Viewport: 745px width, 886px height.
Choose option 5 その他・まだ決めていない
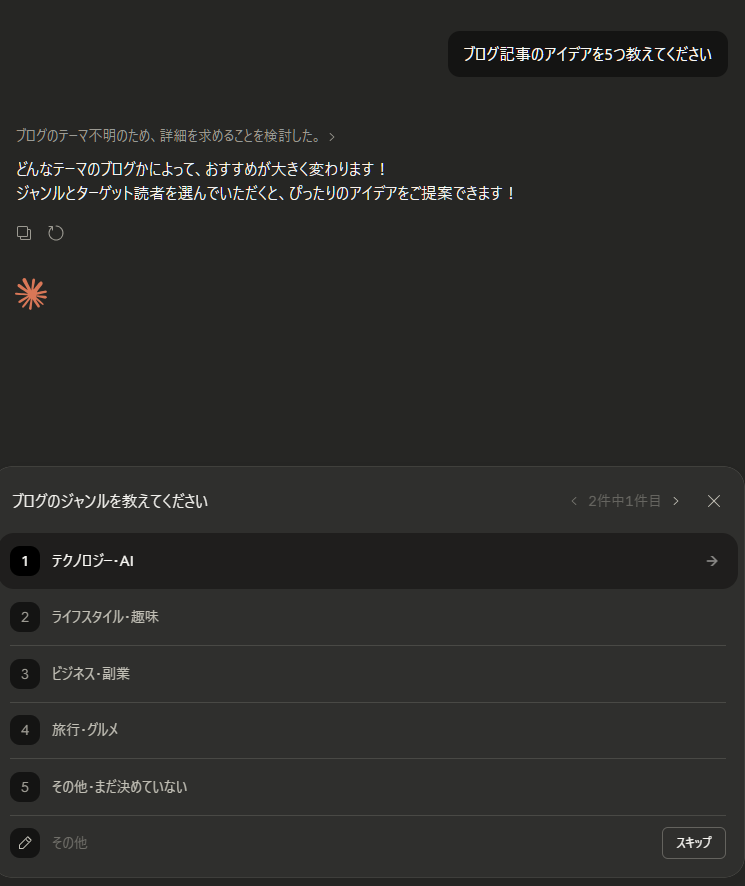click(368, 787)
